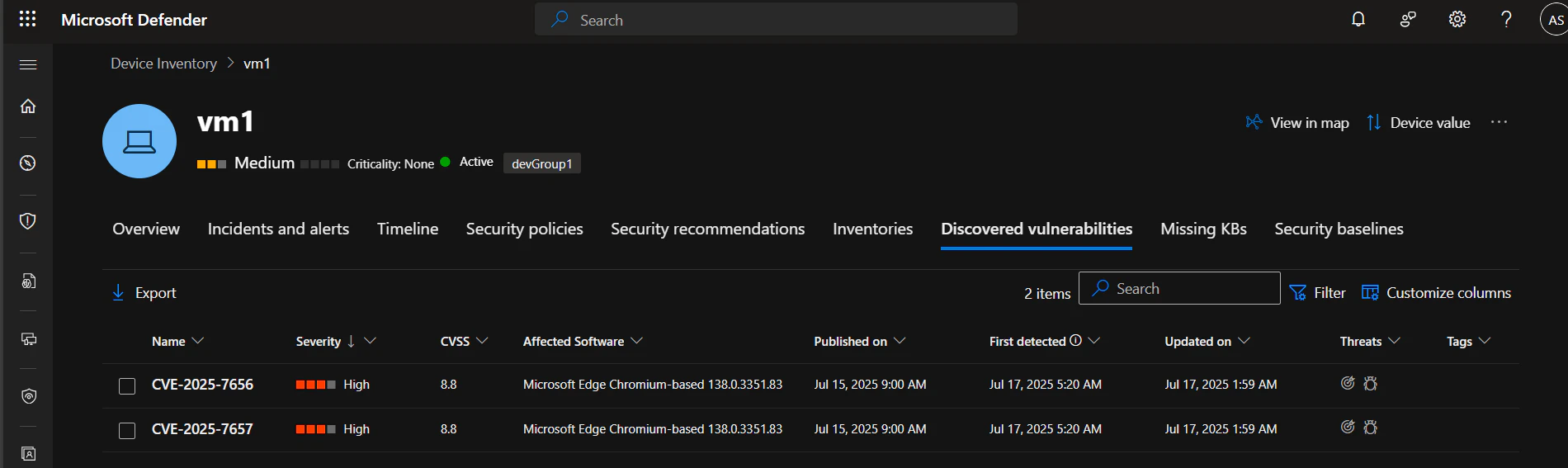The height and width of the screenshot is (468, 1568).
Task: Click the Export download arrow icon
Action: tap(118, 292)
